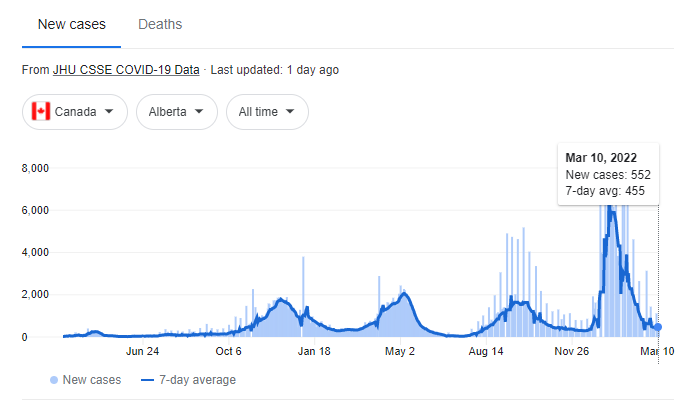Click the Mar 10 data point marker
Viewport: 682px width, 400px height.
tap(658, 327)
